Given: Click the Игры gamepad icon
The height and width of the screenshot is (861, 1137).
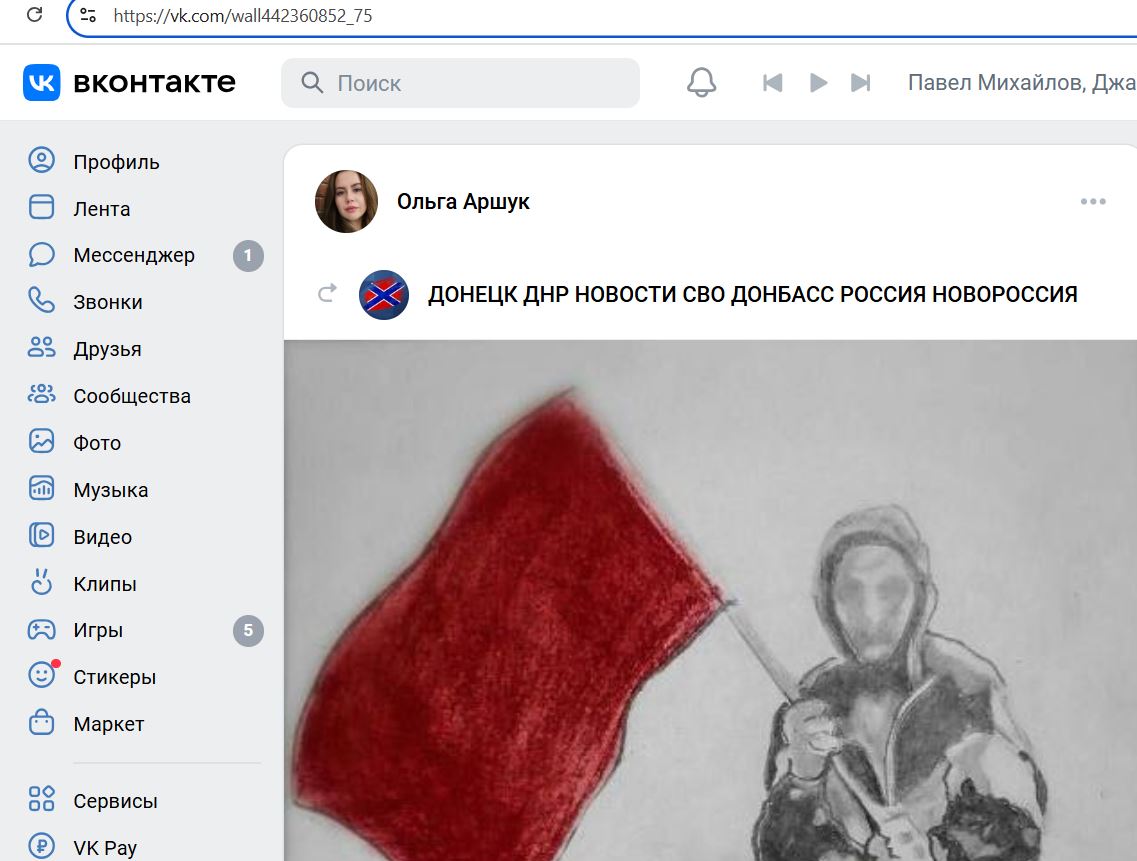Looking at the screenshot, I should coord(41,629).
